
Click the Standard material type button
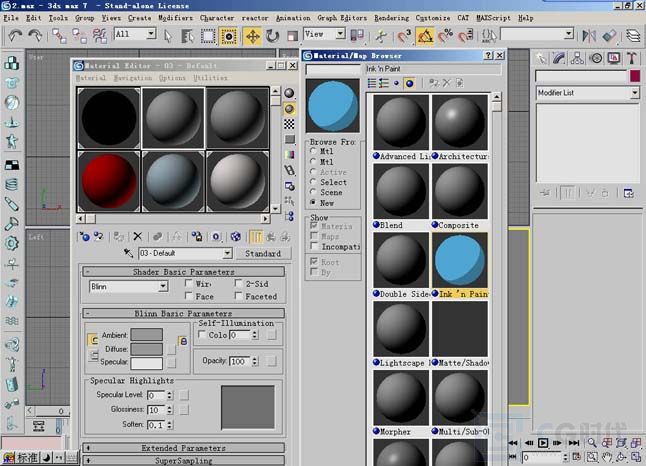coord(263,253)
